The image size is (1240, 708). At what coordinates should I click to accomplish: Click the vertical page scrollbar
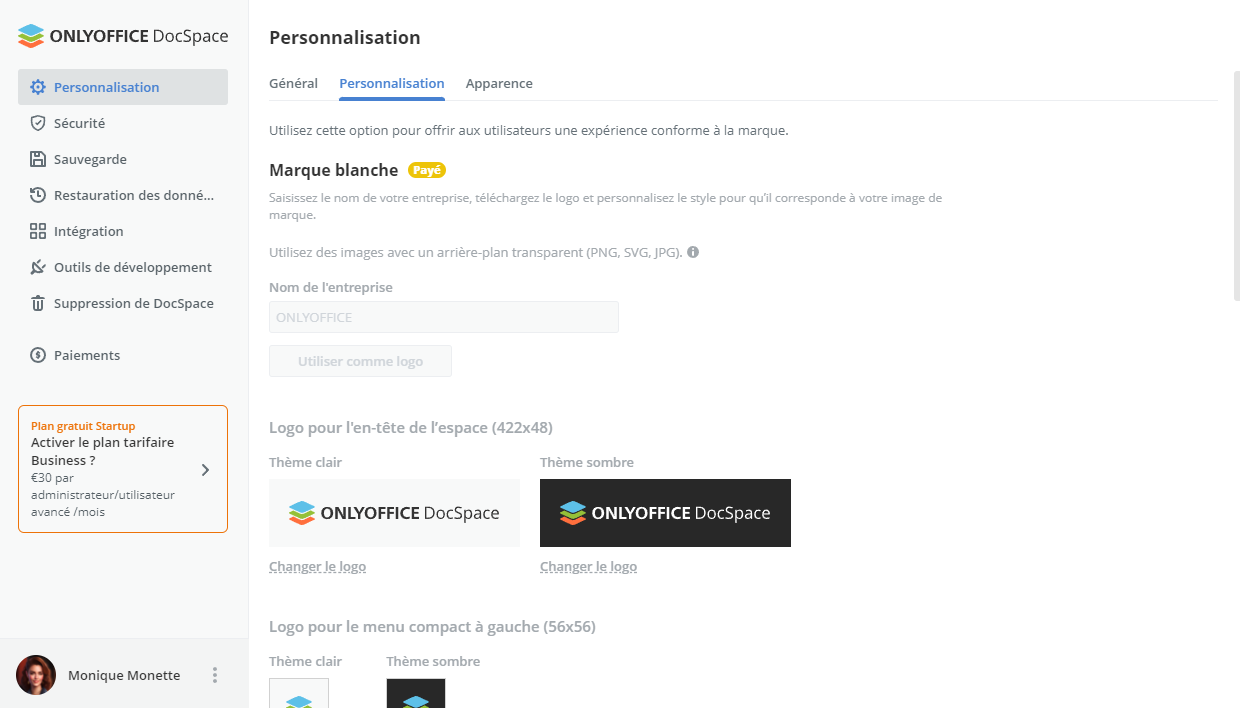(x=1236, y=185)
